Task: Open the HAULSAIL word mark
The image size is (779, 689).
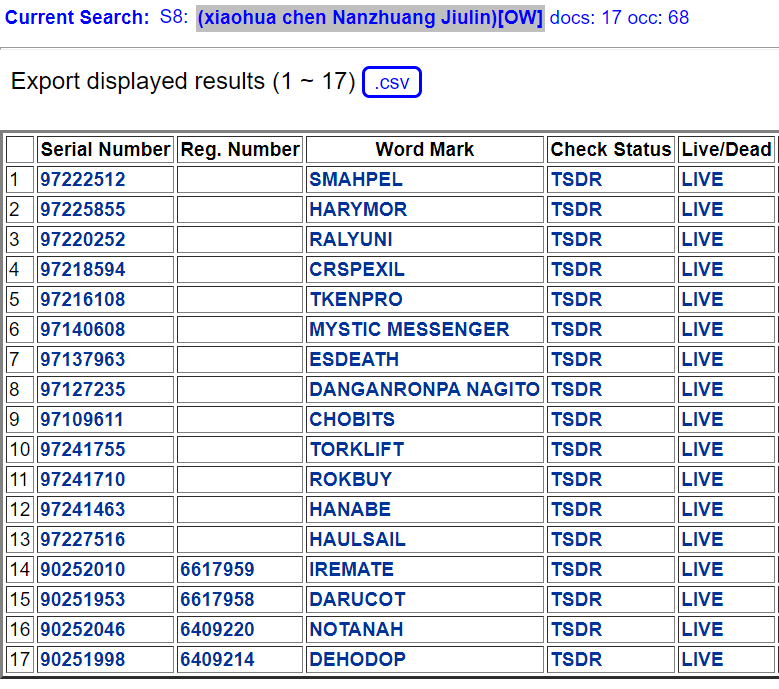Action: [x=357, y=539]
